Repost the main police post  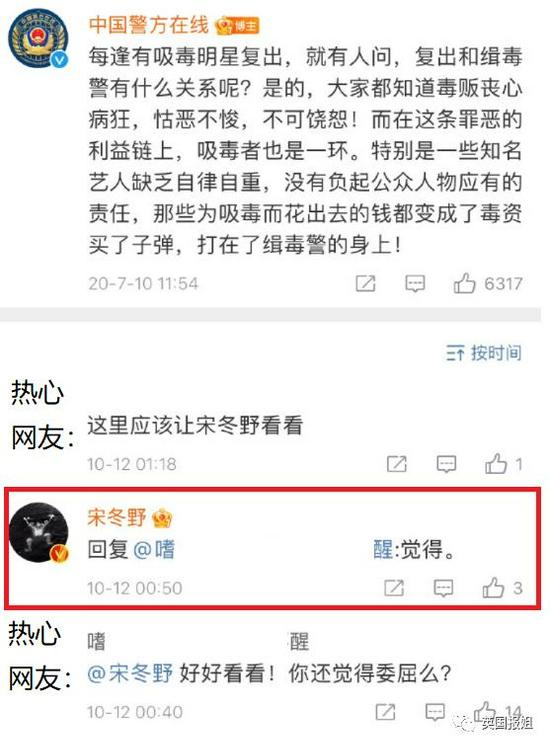click(365, 283)
